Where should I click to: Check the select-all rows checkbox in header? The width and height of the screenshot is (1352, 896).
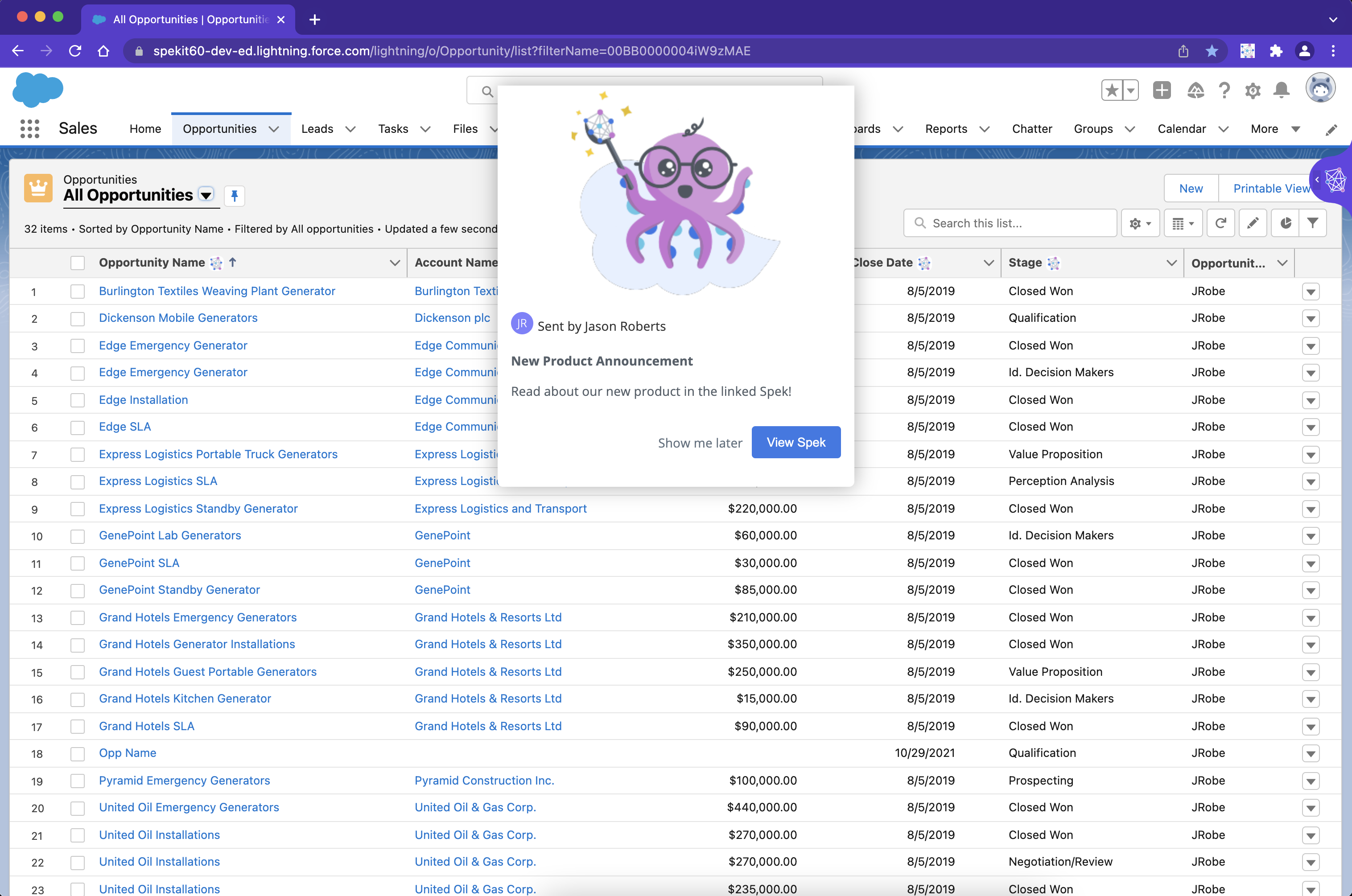coord(78,263)
